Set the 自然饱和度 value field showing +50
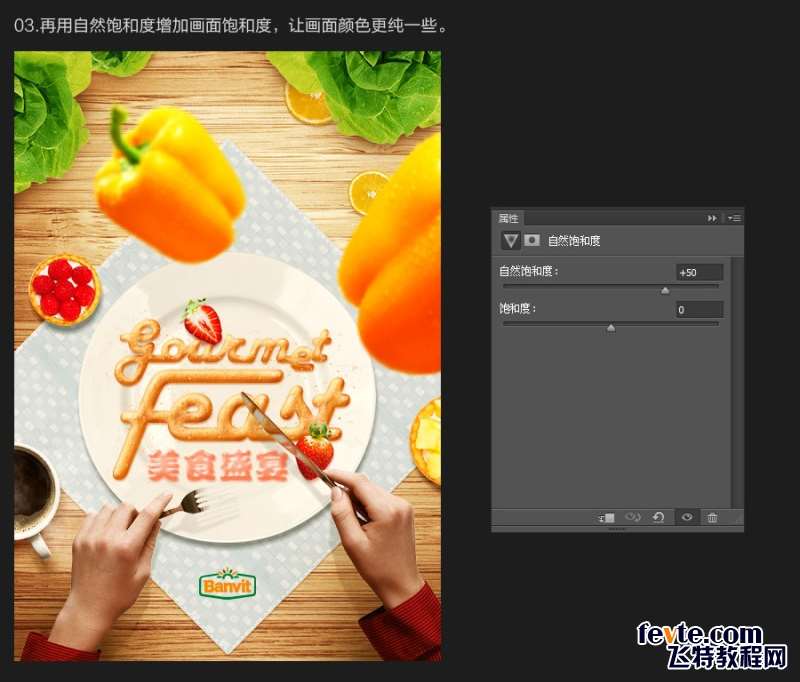The width and height of the screenshot is (800, 682). [x=699, y=272]
